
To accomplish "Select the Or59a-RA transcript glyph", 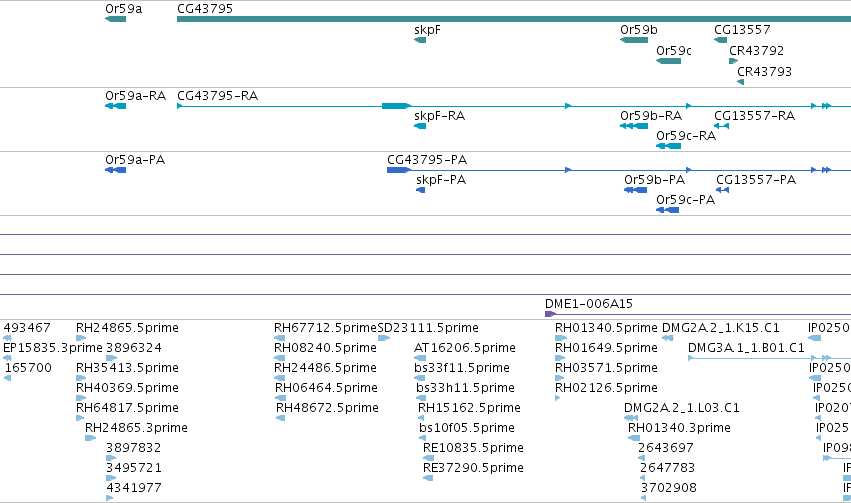I will click(116, 106).
